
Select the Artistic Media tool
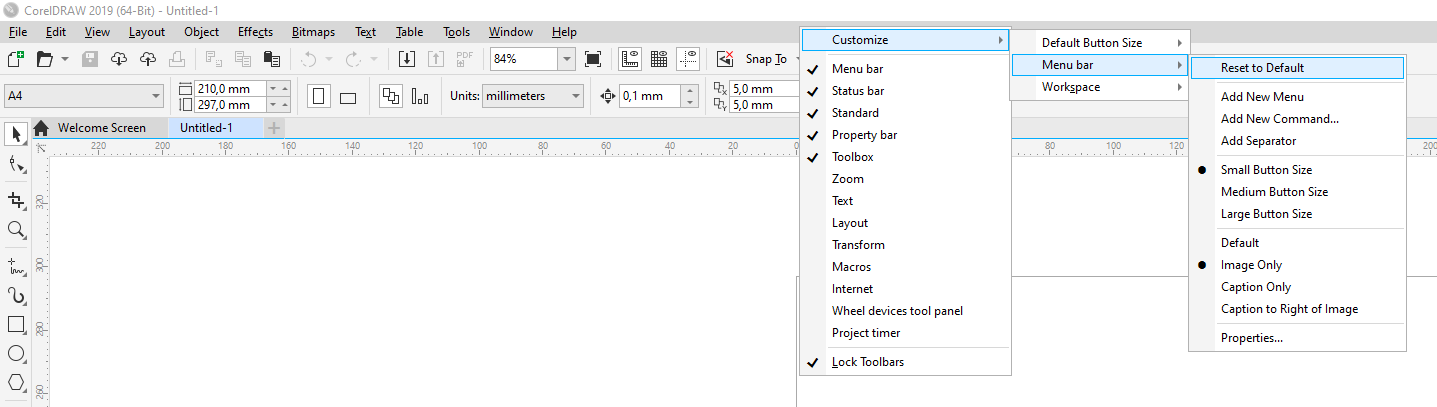[x=16, y=296]
